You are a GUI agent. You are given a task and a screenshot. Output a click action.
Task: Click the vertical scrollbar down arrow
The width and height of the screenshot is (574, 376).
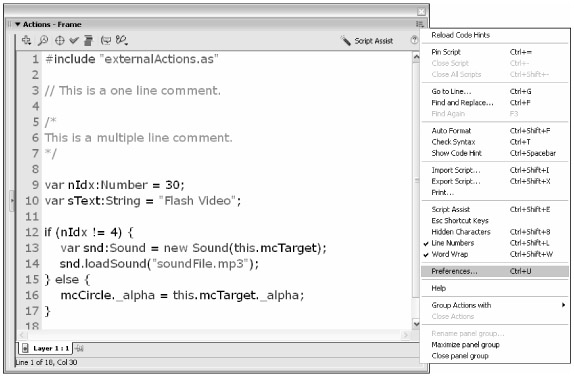click(416, 324)
